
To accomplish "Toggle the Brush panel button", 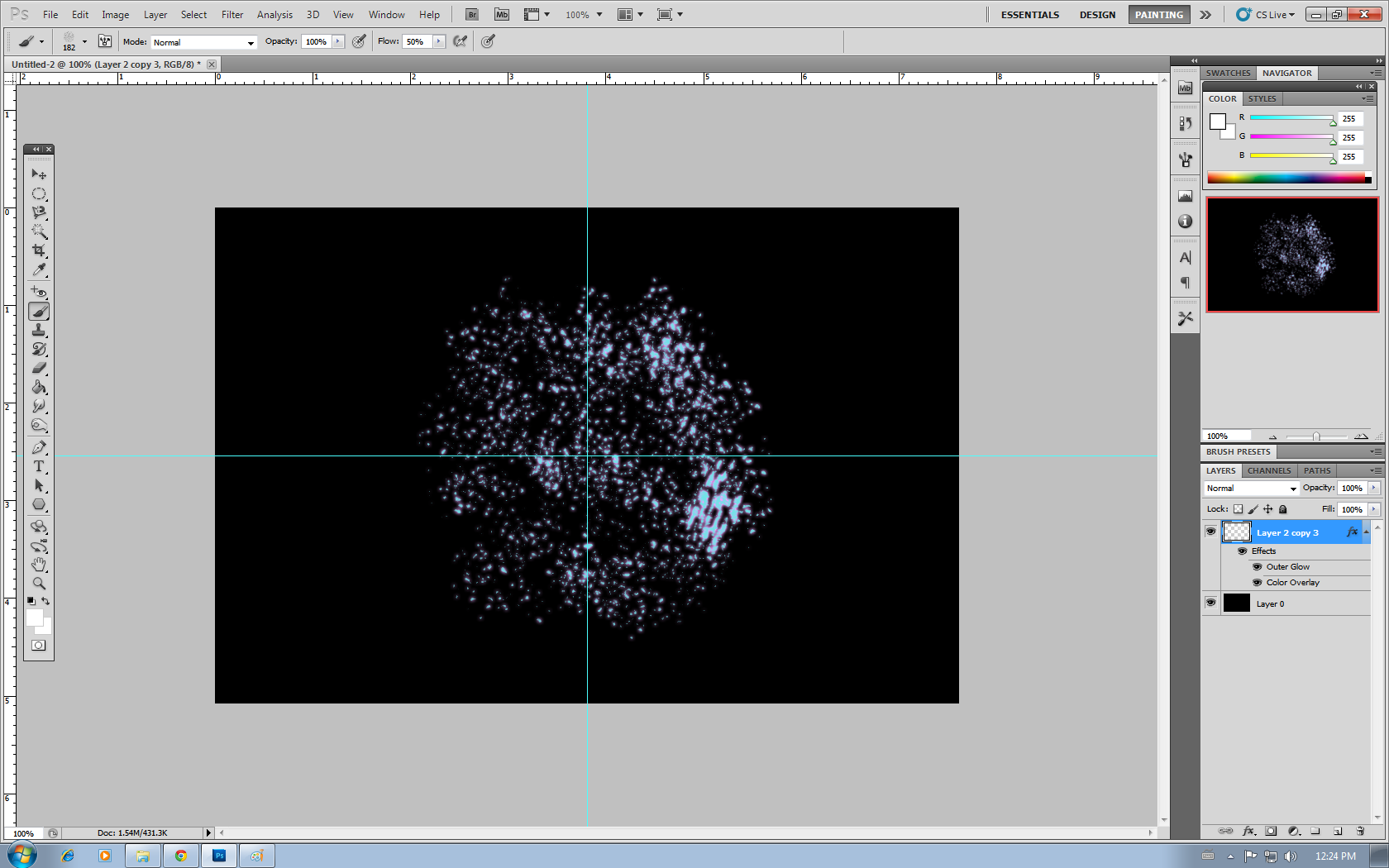I will pyautogui.click(x=105, y=41).
